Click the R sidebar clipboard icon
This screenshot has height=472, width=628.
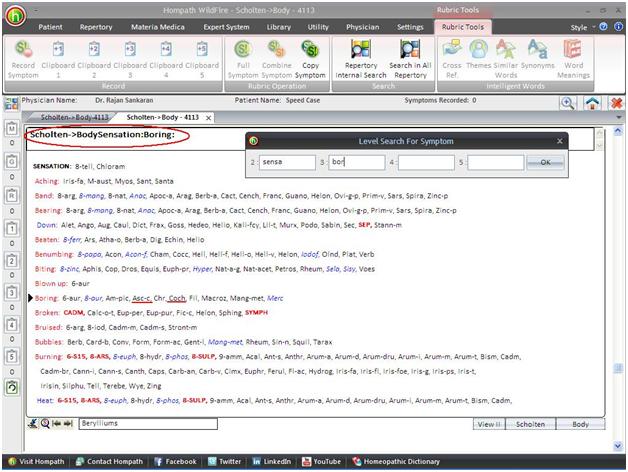[12, 196]
